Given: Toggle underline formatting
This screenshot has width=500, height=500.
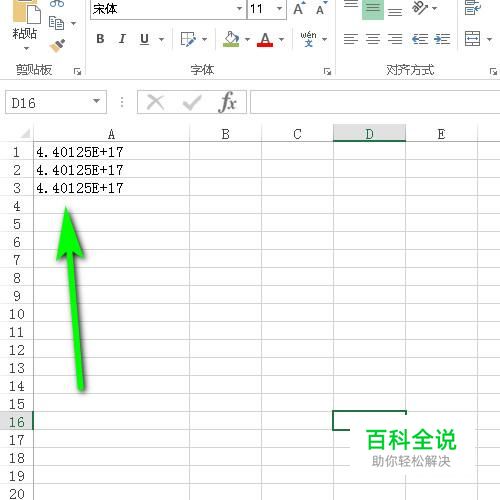Looking at the screenshot, I should pyautogui.click(x=144, y=39).
